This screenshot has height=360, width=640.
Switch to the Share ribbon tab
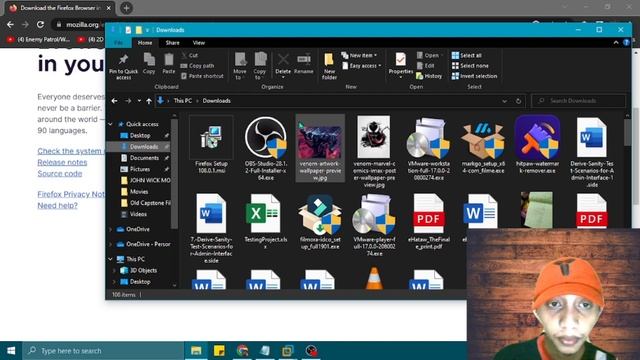point(172,42)
